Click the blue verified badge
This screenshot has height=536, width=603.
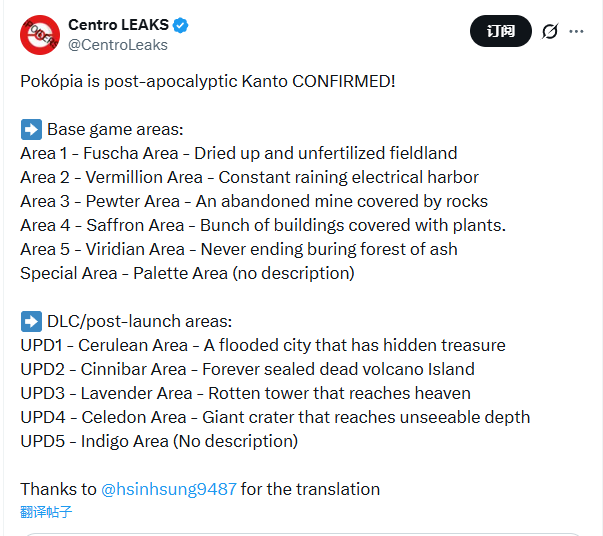point(181,25)
